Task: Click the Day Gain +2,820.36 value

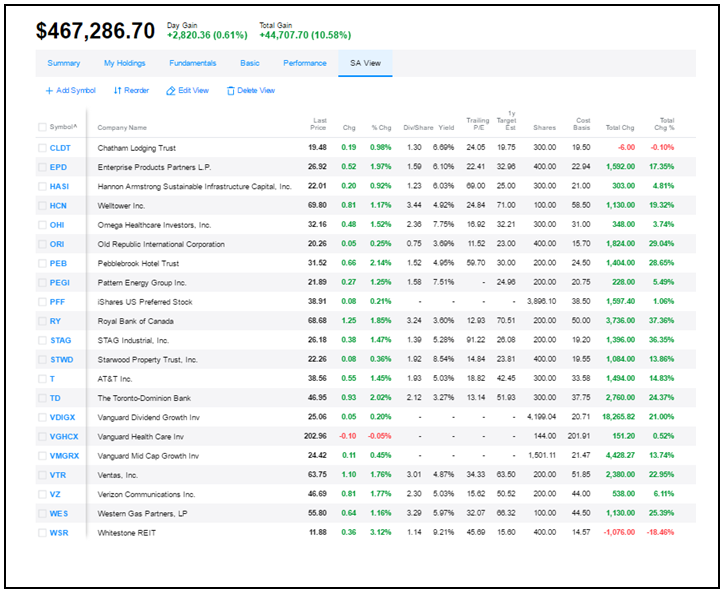Action: (x=207, y=36)
